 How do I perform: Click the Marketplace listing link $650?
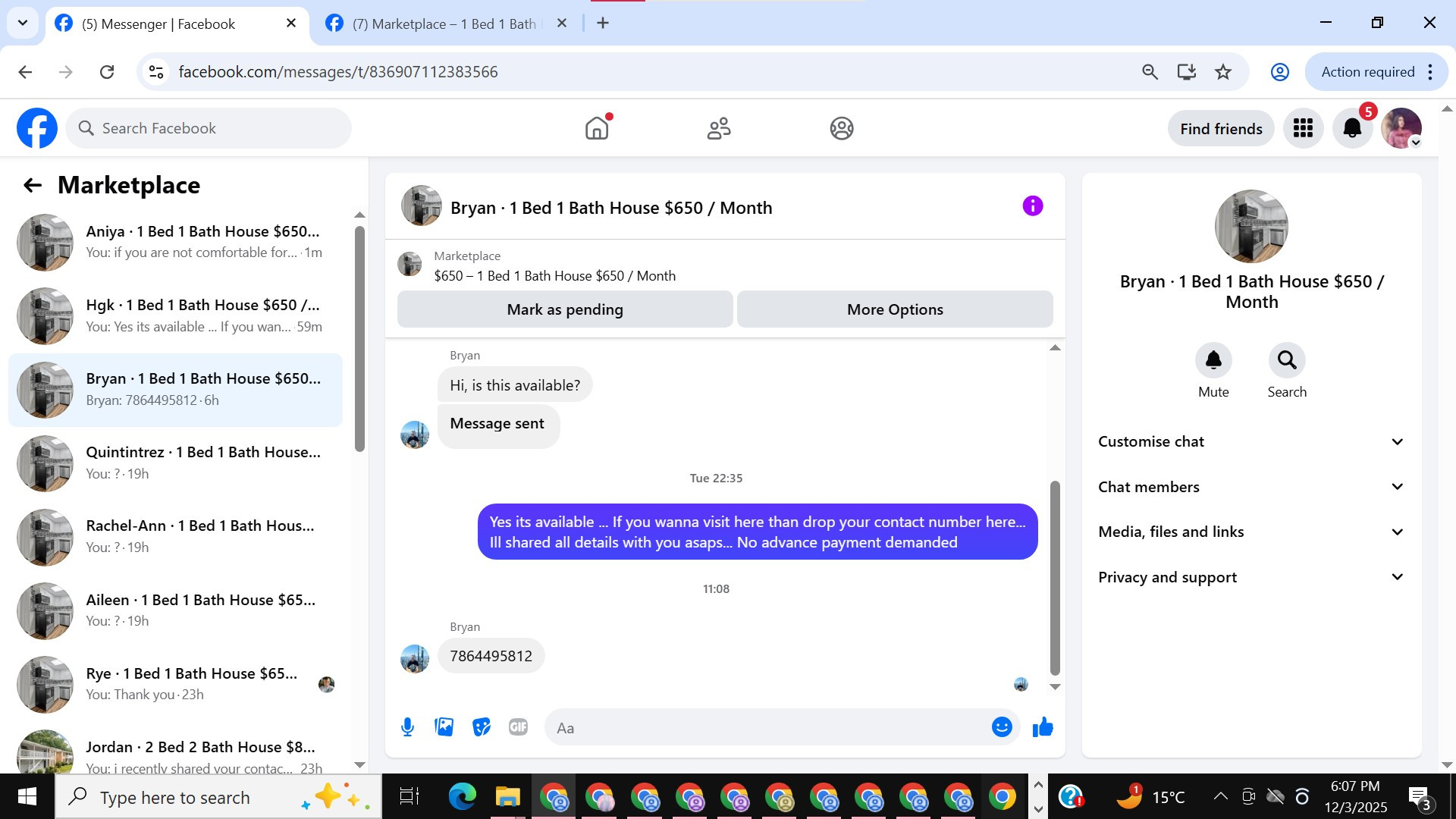pos(554,276)
